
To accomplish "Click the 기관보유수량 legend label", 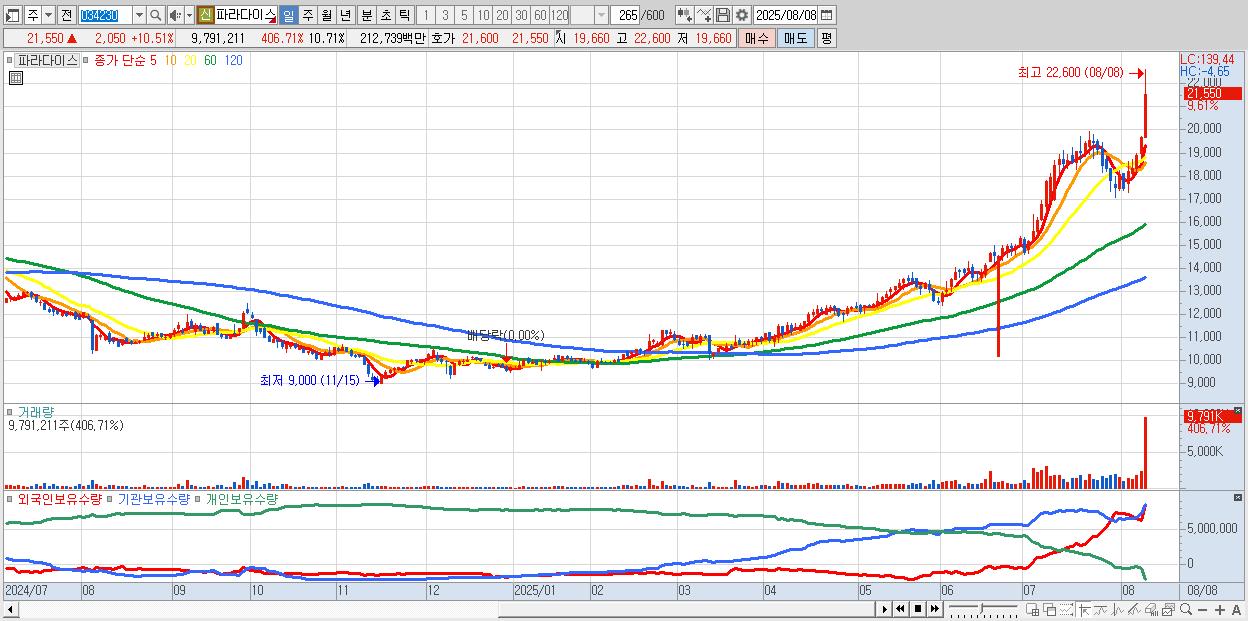I will click(153, 498).
